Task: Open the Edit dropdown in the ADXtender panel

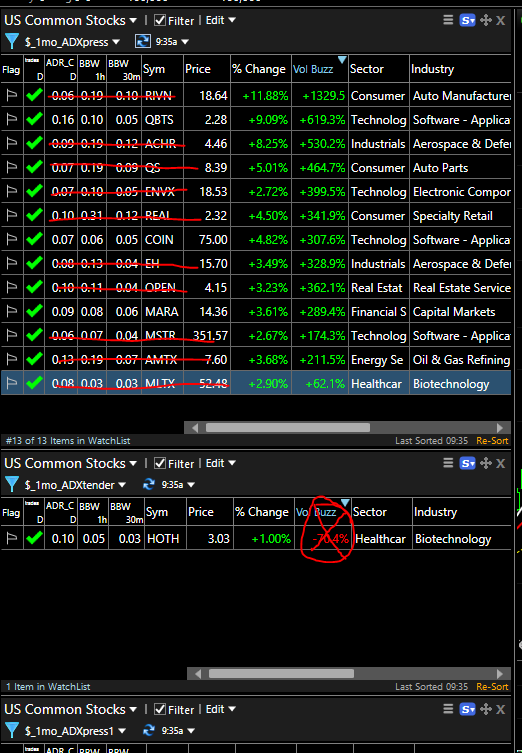Action: (x=220, y=463)
